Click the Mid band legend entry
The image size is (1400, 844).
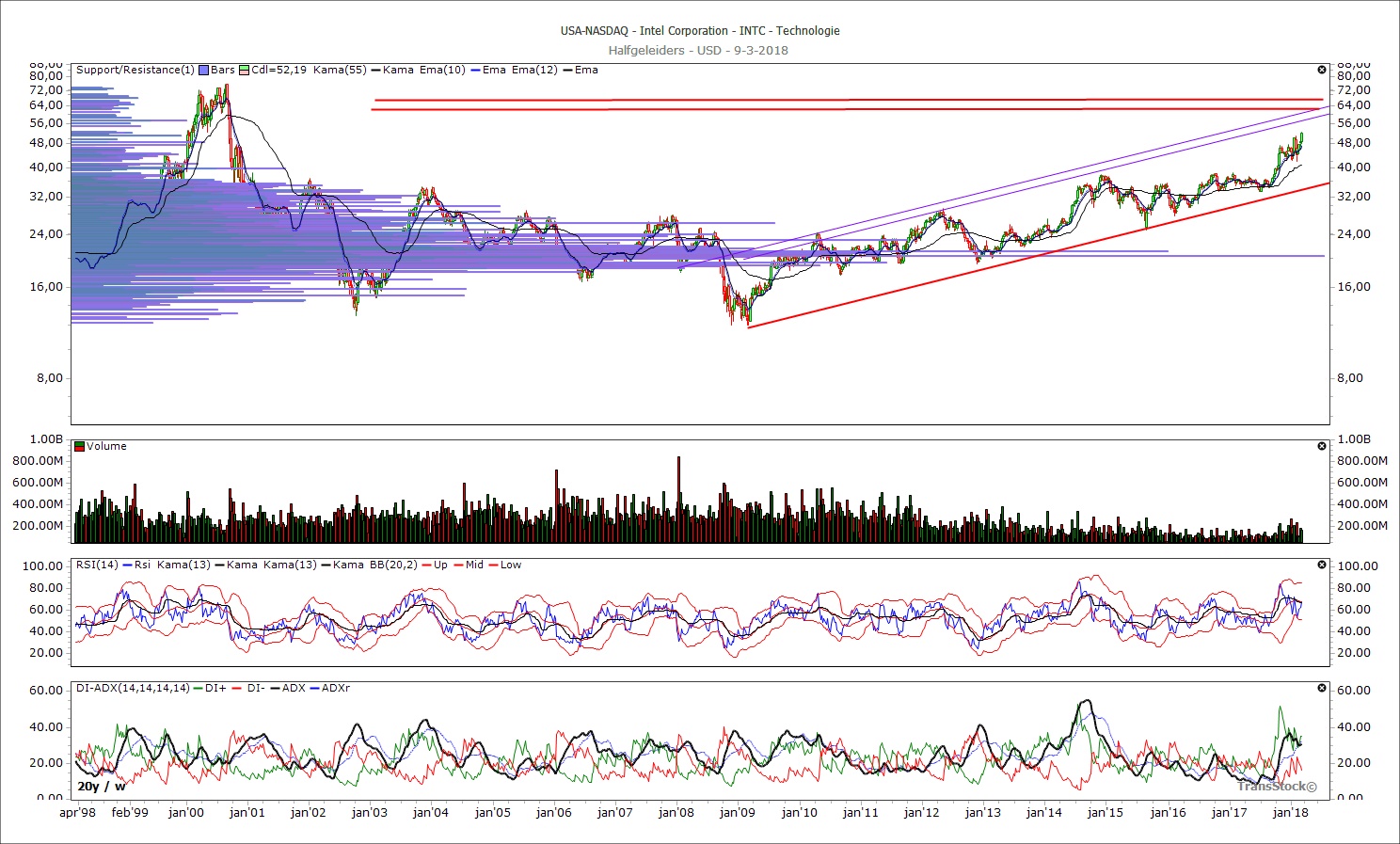pyautogui.click(x=468, y=565)
